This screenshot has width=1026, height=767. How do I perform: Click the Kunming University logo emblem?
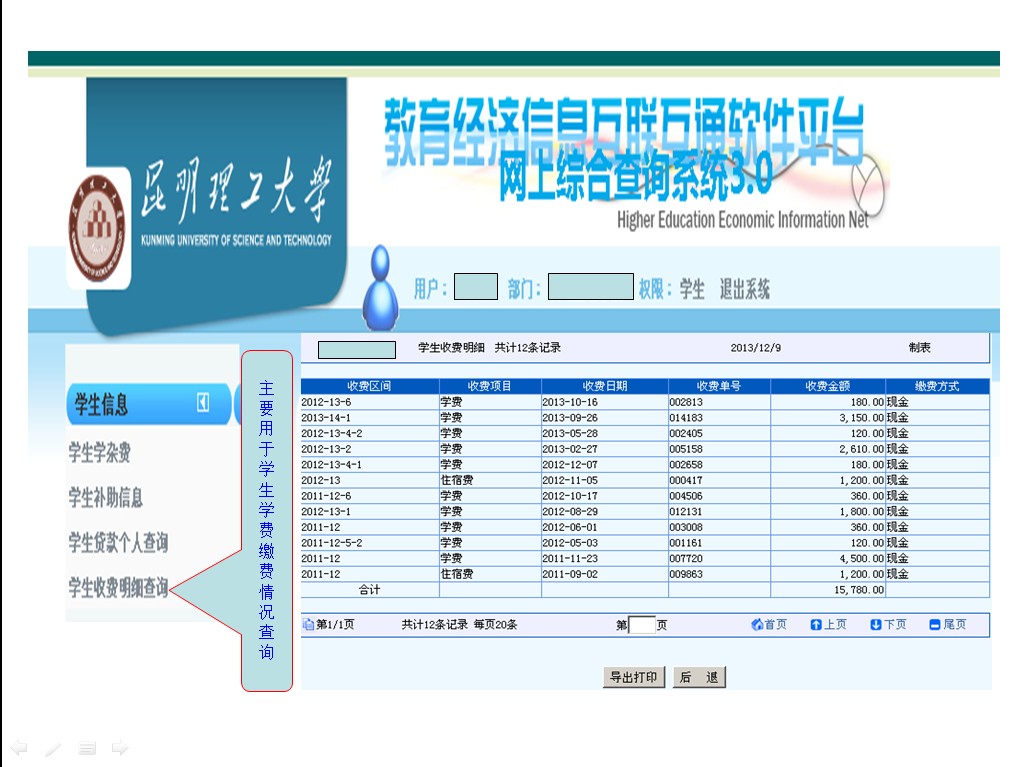click(99, 226)
